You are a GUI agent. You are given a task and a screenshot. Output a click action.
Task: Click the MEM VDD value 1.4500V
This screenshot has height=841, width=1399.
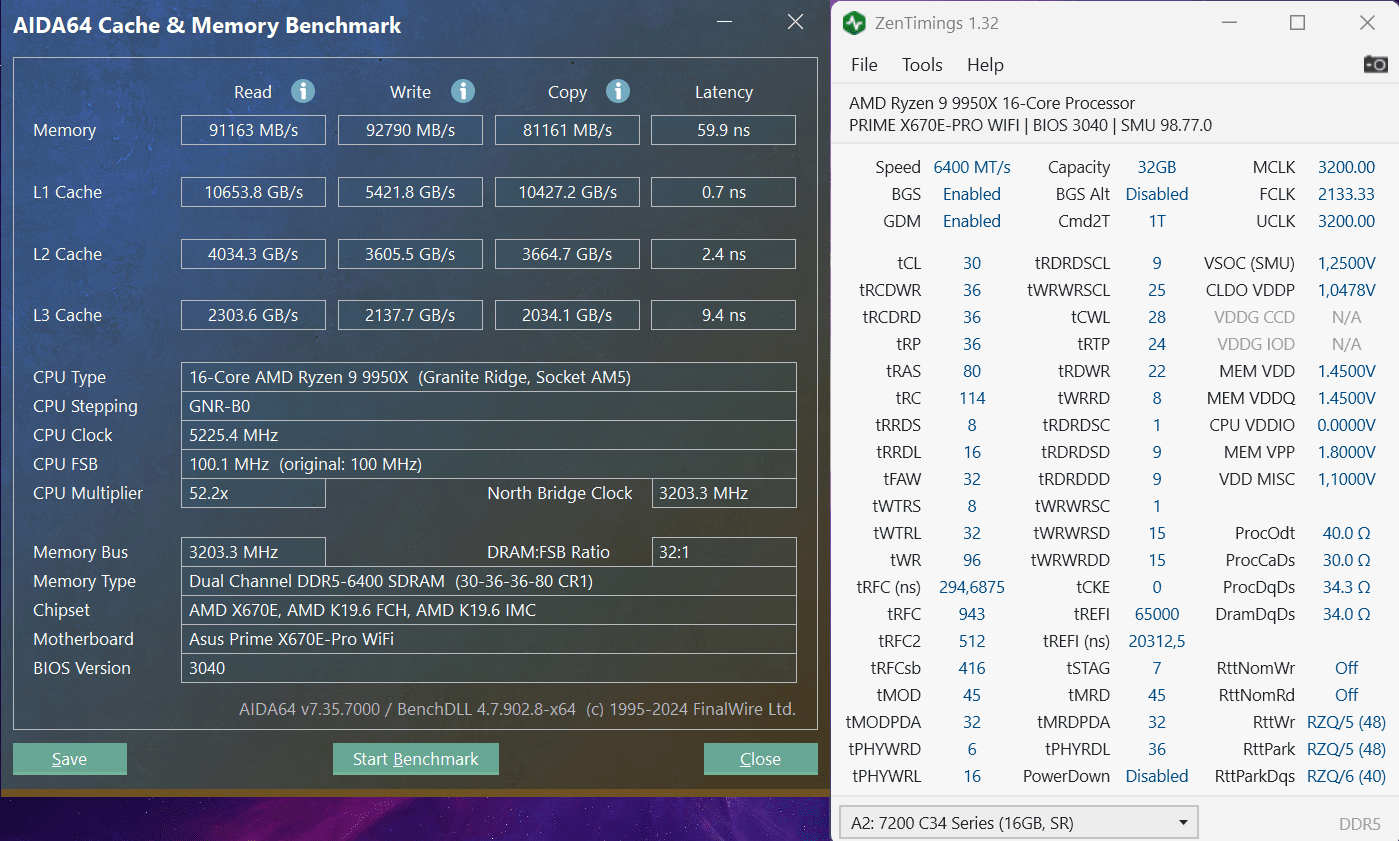(x=1346, y=371)
